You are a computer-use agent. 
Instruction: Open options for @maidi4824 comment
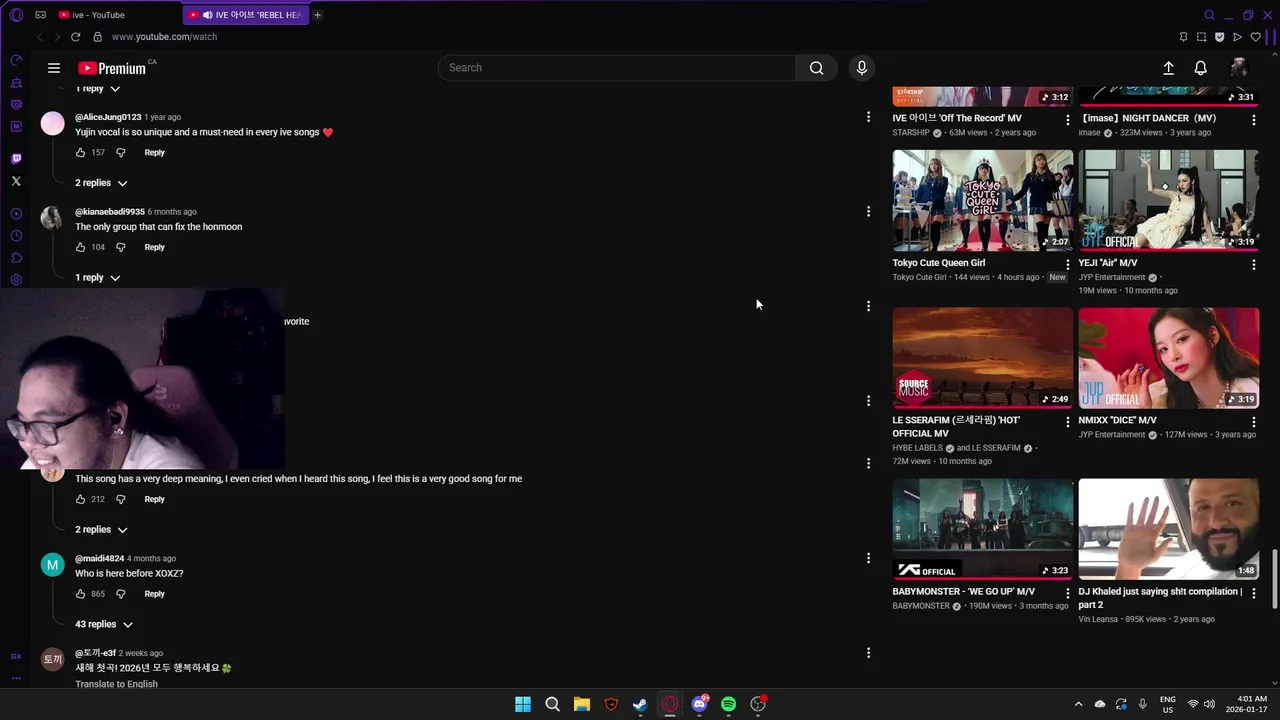tap(868, 558)
